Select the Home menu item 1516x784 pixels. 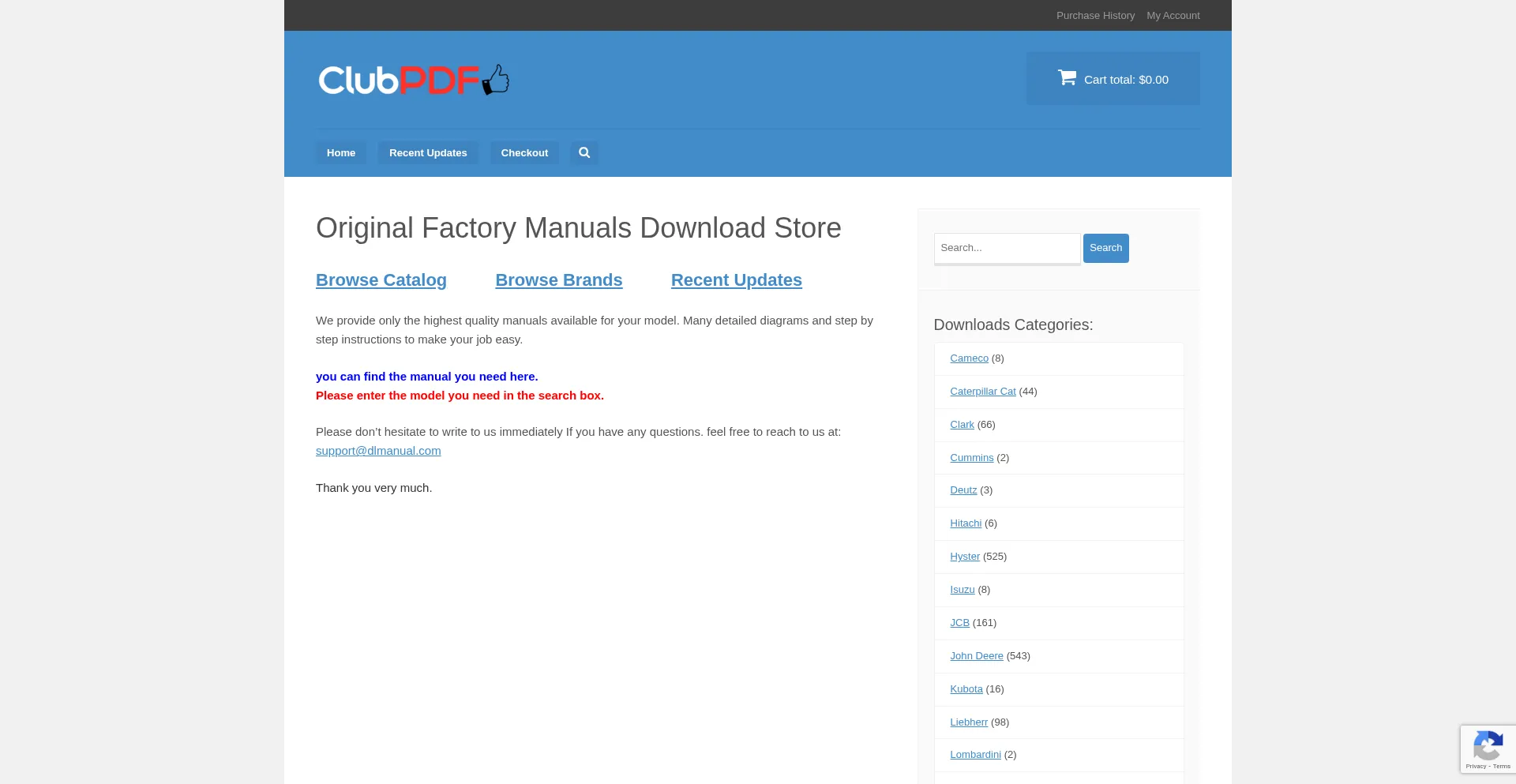coord(341,152)
